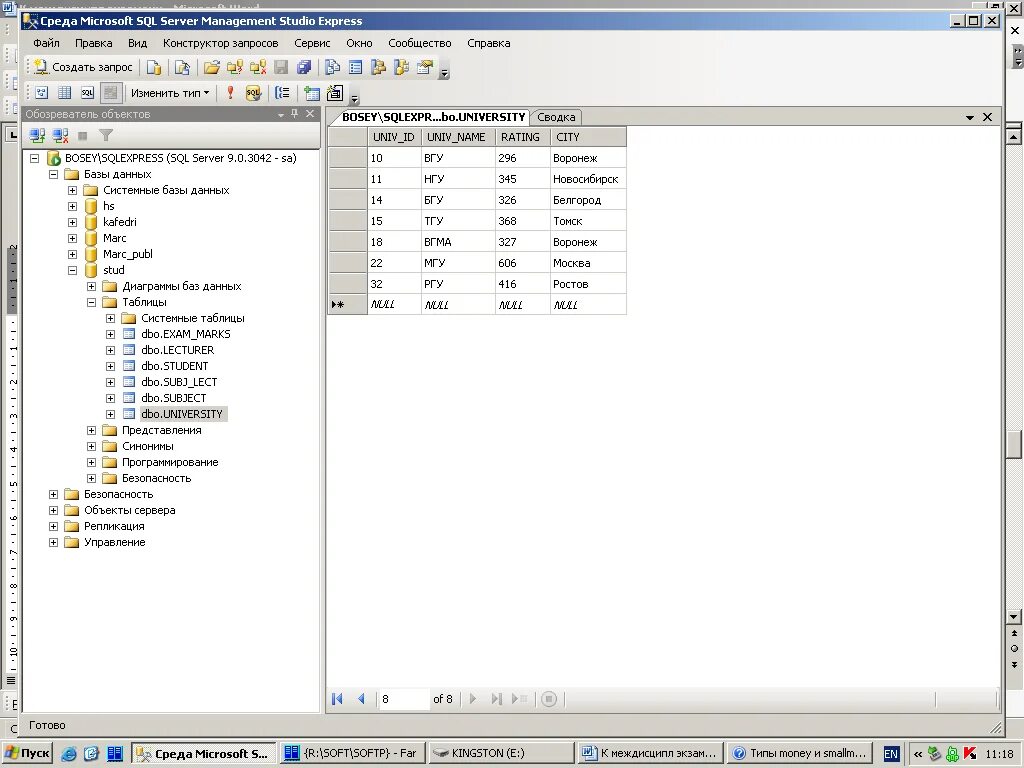The height and width of the screenshot is (768, 1024).
Task: Click Connect icon in Object Explorer toolbar
Action: [37, 135]
